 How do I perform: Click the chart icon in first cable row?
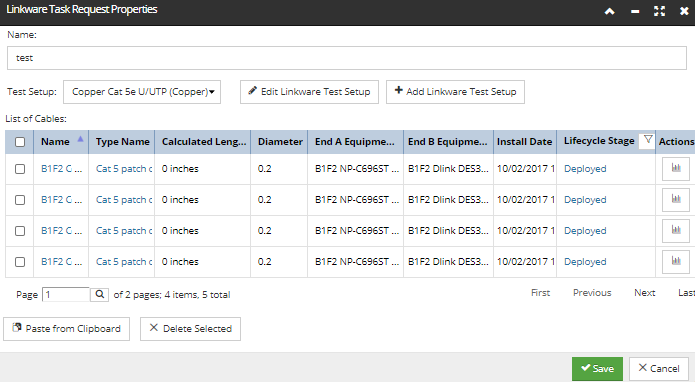675,169
